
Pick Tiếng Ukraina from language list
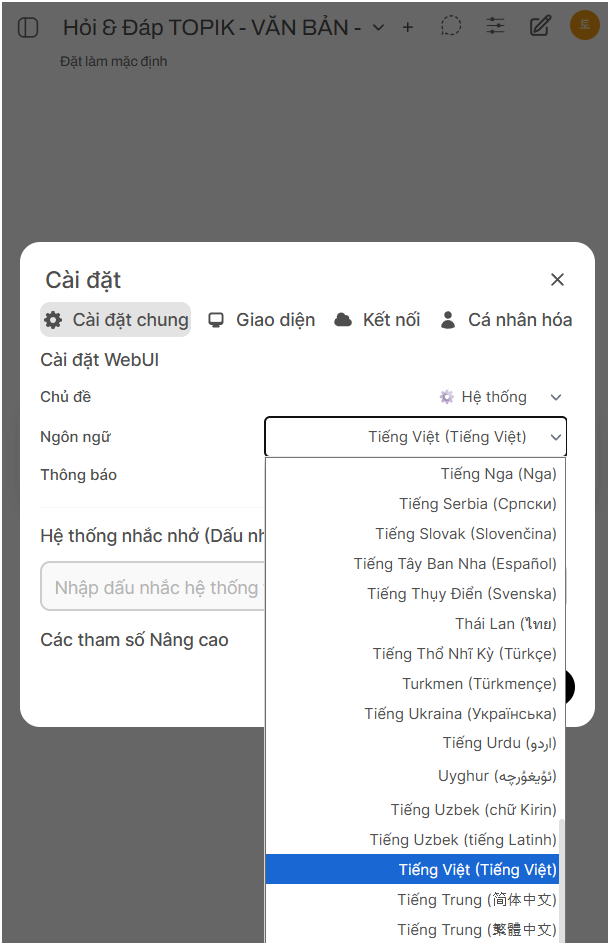point(460,714)
